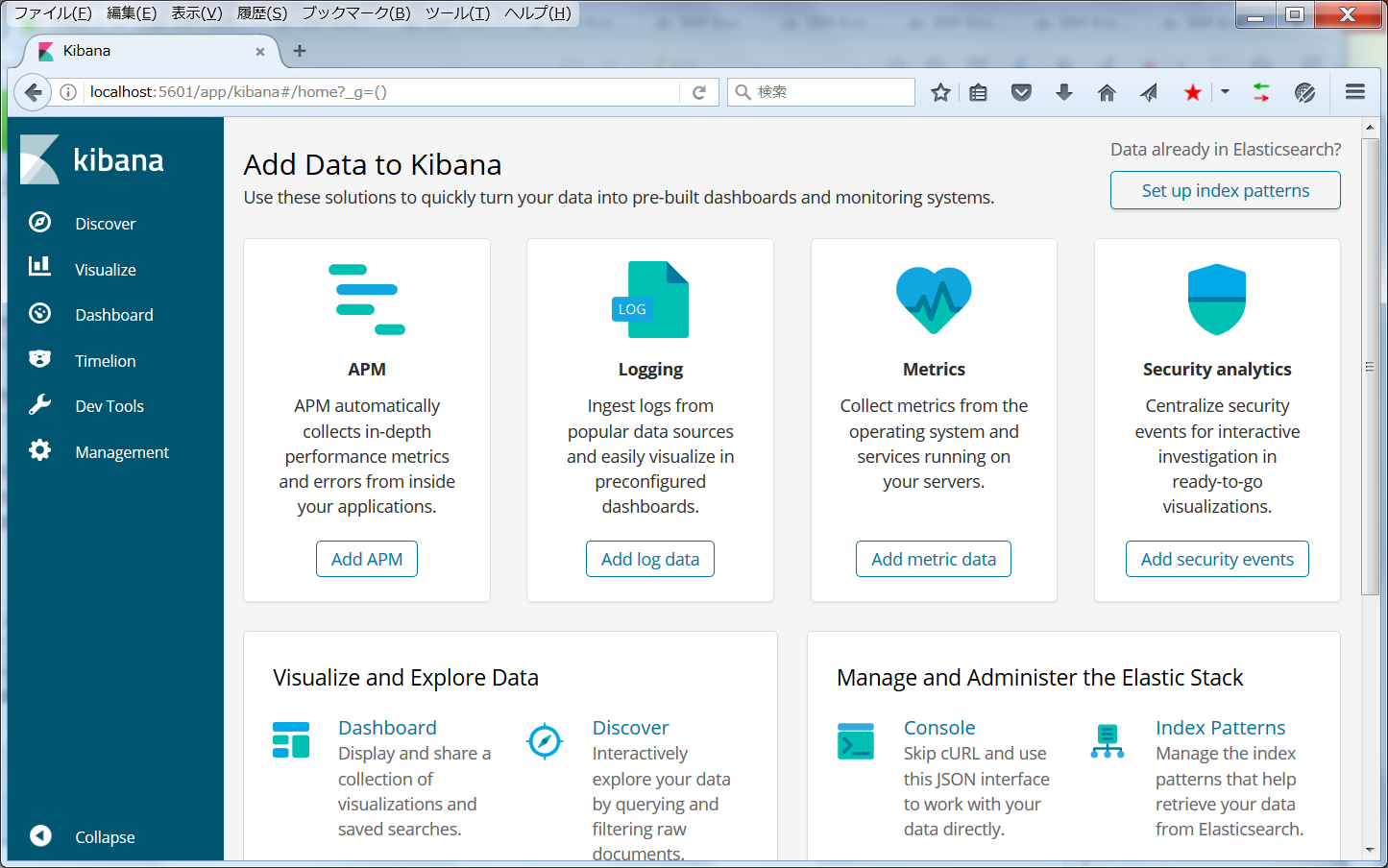Screen dimensions: 1388x868
Task: Open the search engine dropdown in search bar
Action: coord(743,92)
